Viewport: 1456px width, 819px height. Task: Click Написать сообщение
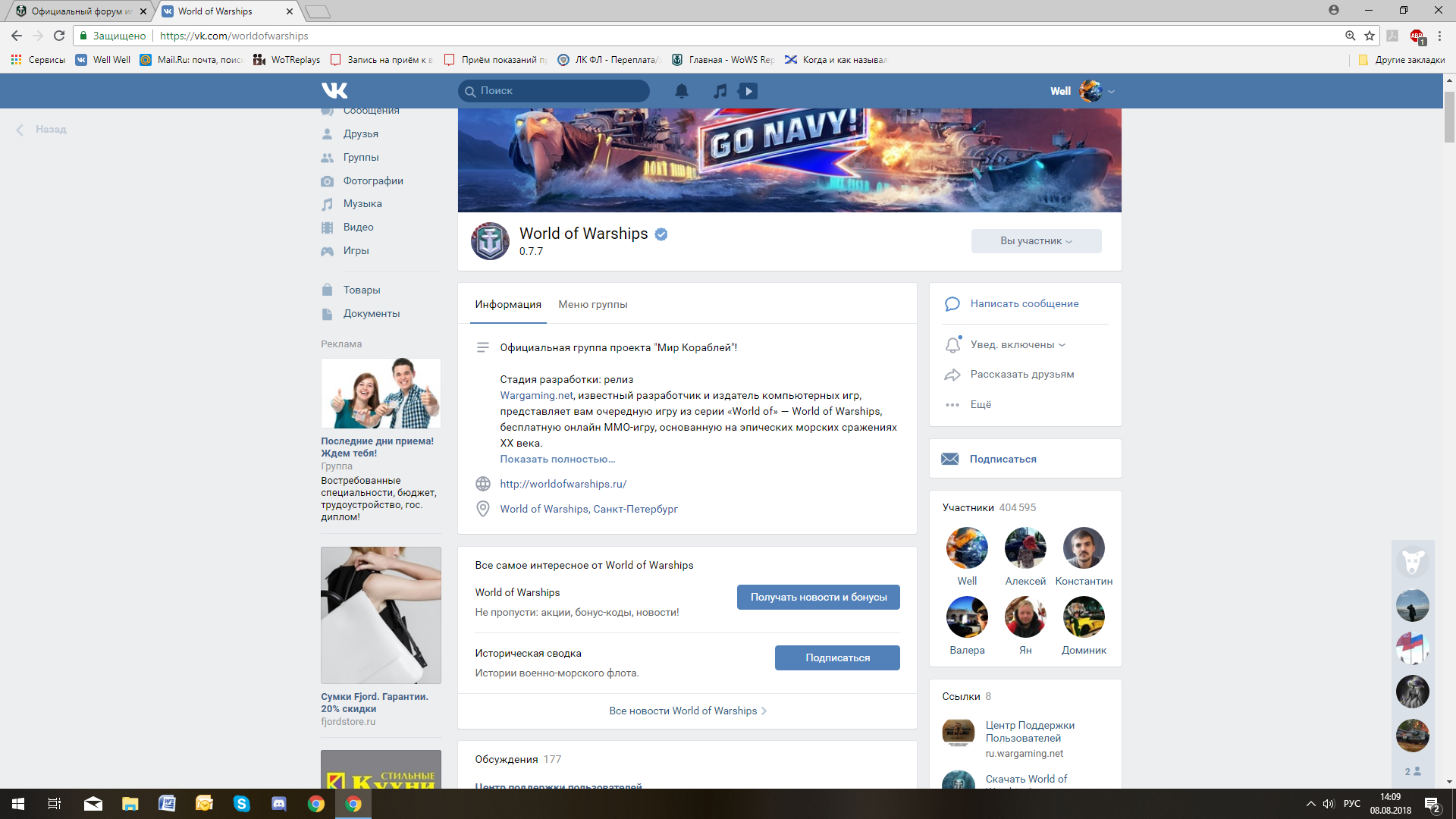(1025, 304)
